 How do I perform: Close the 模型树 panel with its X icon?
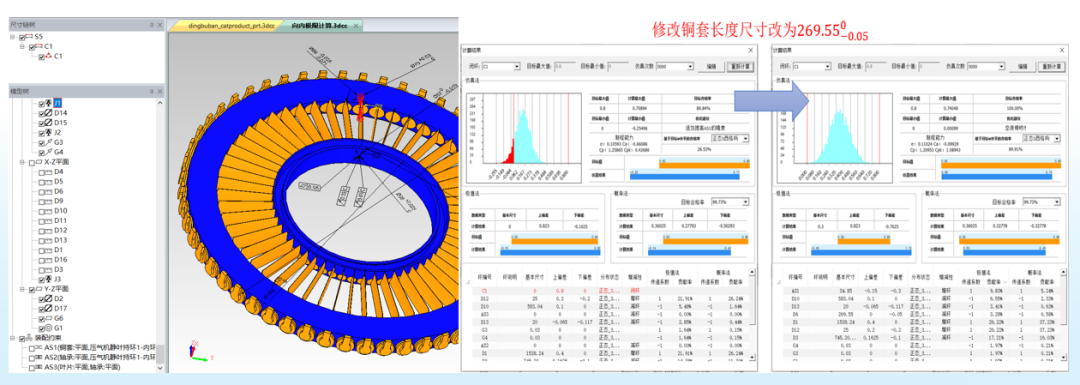(x=160, y=91)
